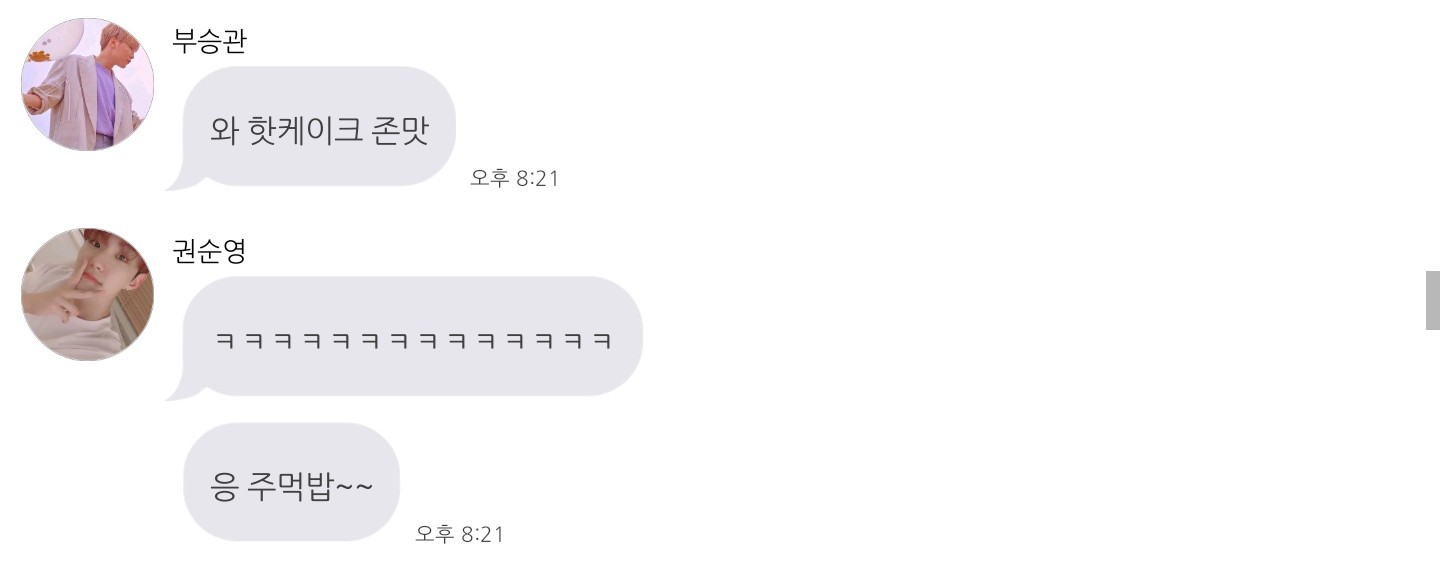Click the tail of 권순영's first bubble
The image size is (1440, 575).
point(180,389)
